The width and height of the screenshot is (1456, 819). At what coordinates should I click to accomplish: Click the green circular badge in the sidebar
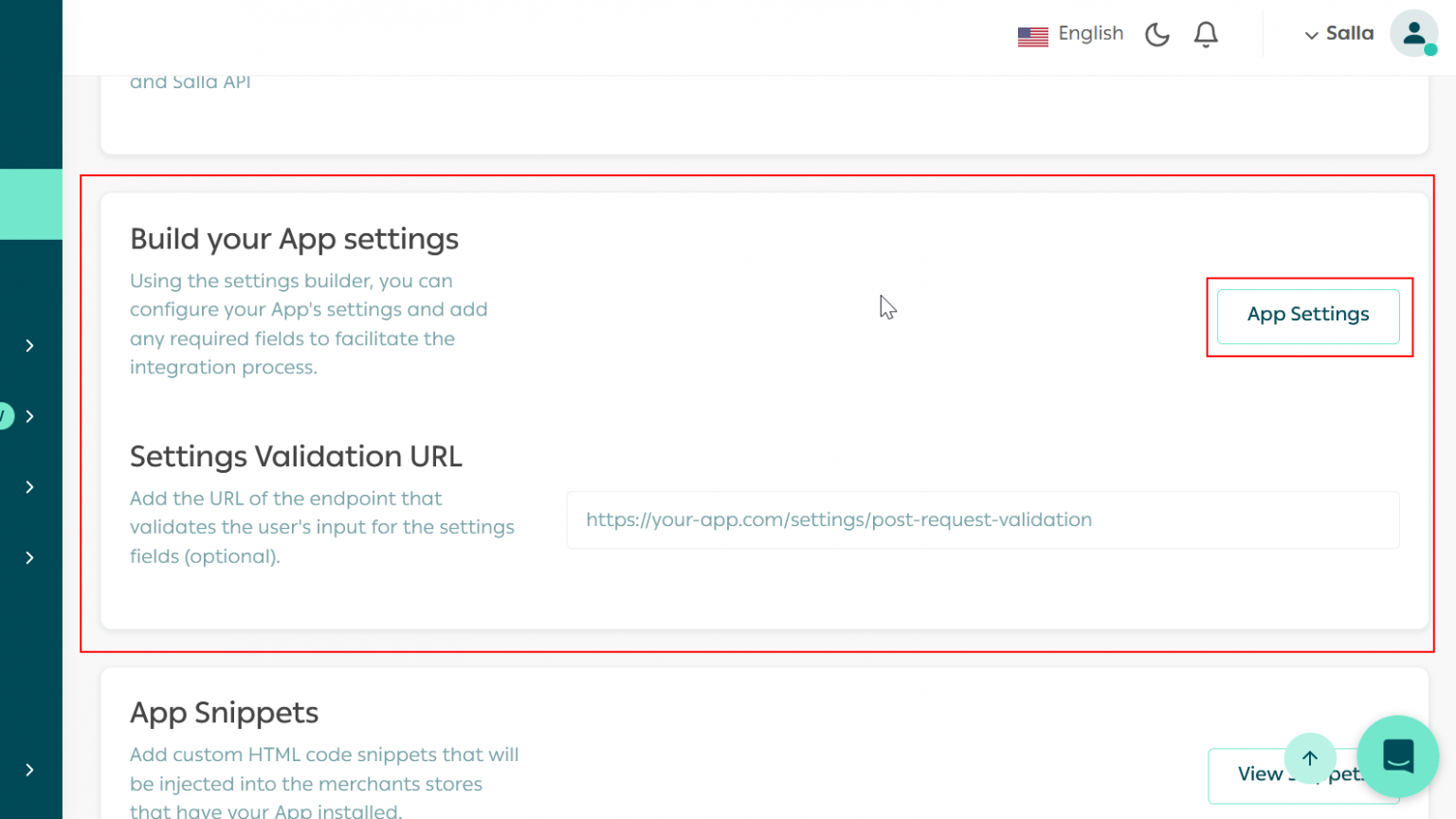coord(4,415)
